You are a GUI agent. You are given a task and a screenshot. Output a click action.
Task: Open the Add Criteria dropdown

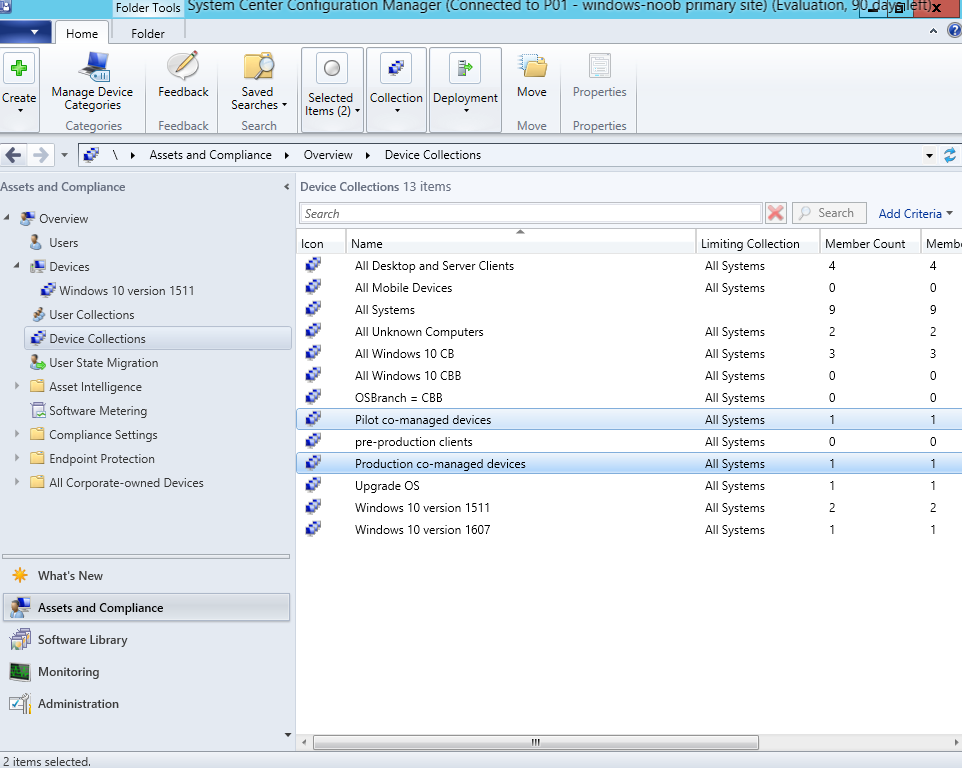(x=915, y=213)
